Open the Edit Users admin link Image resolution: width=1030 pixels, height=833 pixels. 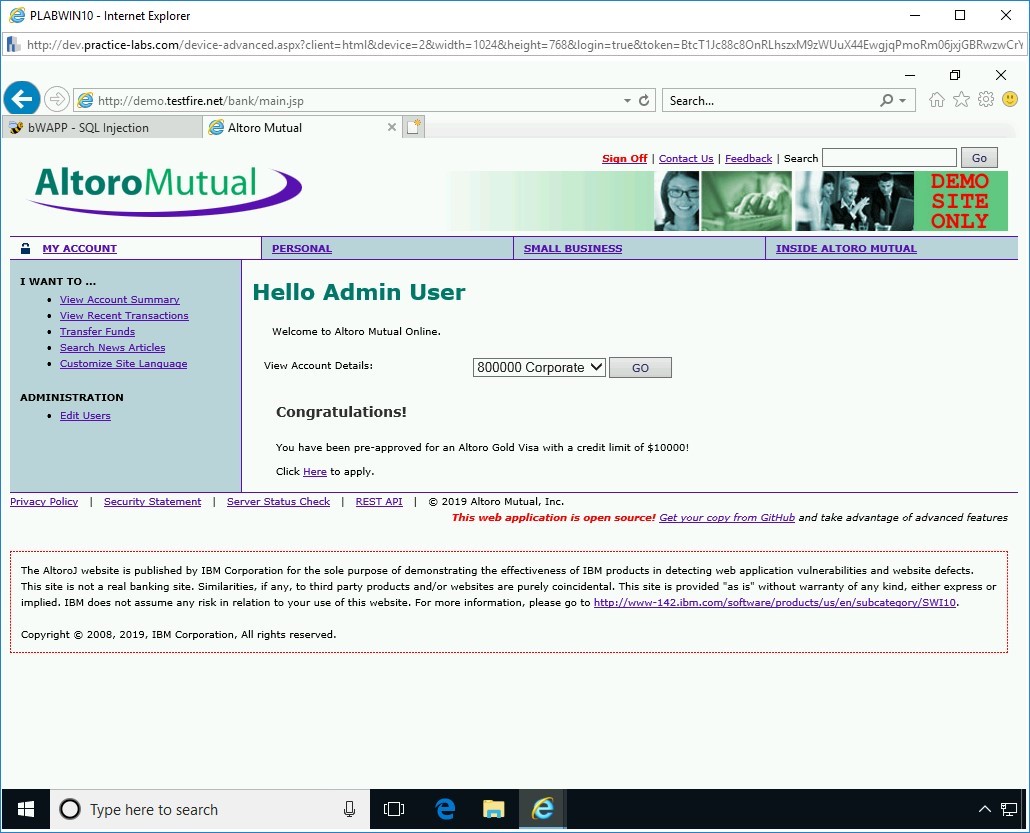[85, 416]
